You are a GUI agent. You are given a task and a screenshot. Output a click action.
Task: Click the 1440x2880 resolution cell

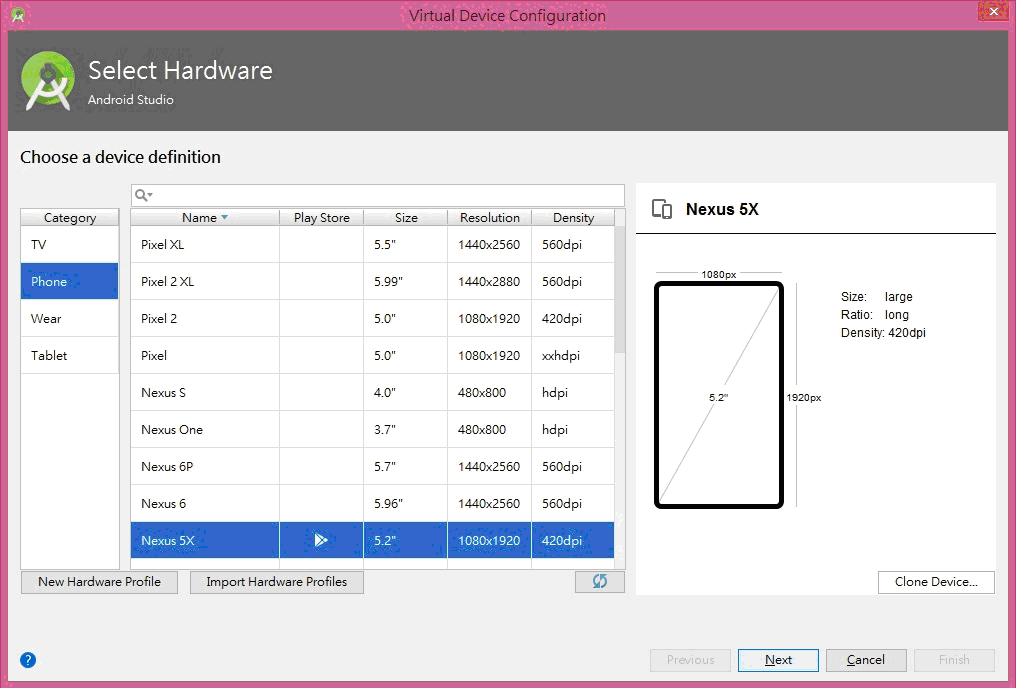pyautogui.click(x=489, y=281)
